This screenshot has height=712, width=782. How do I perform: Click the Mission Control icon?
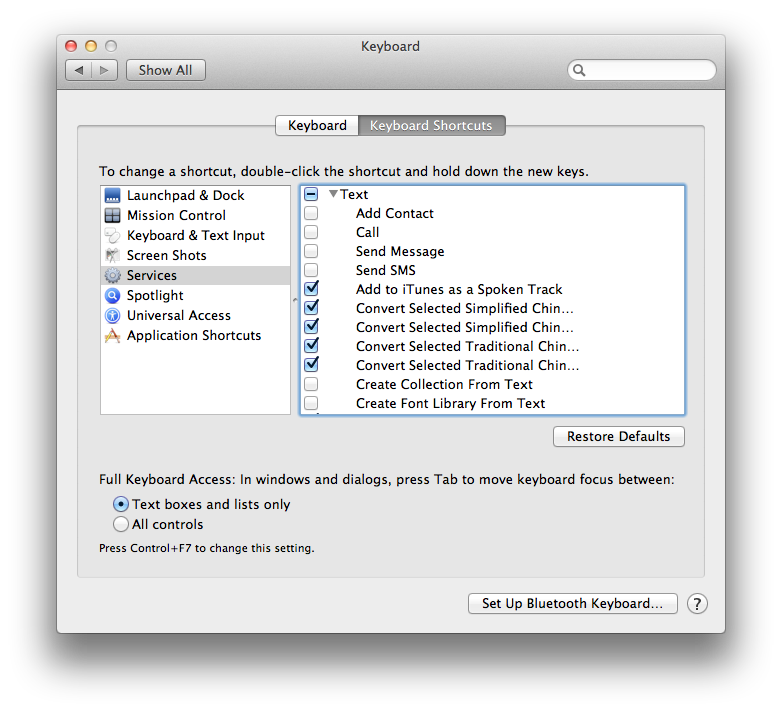113,215
